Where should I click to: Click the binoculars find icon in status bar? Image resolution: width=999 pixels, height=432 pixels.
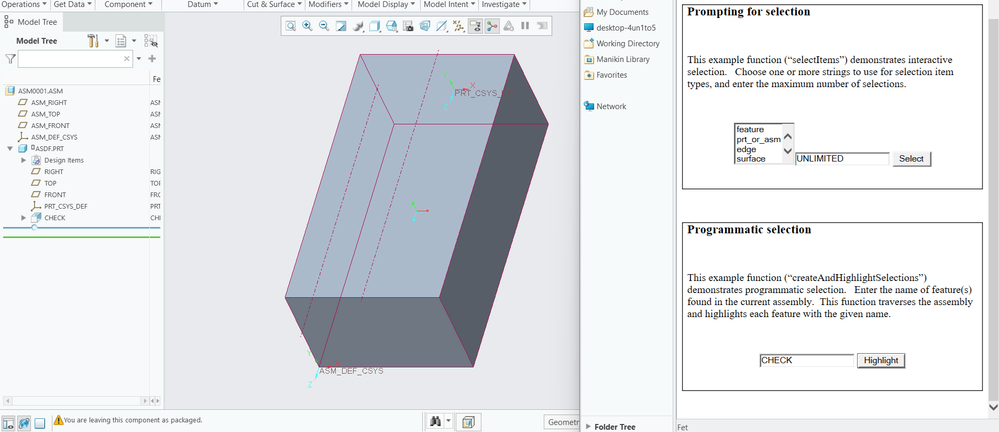coord(436,422)
